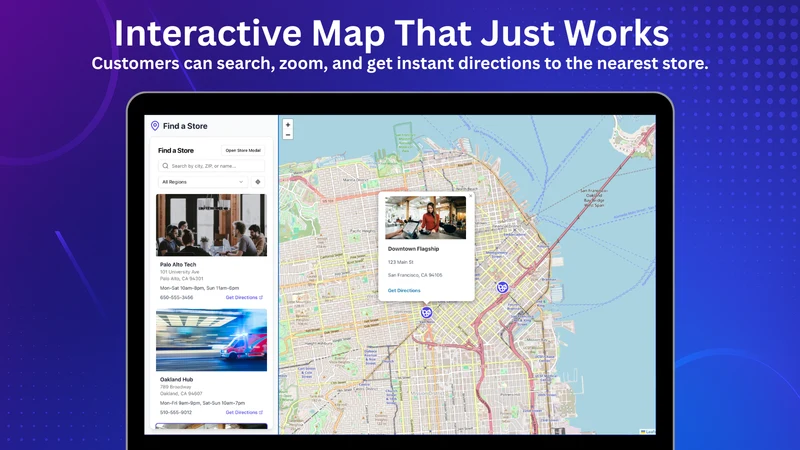Click the map pin icon beside Find a Store header
This screenshot has width=800, height=450.
click(155, 126)
